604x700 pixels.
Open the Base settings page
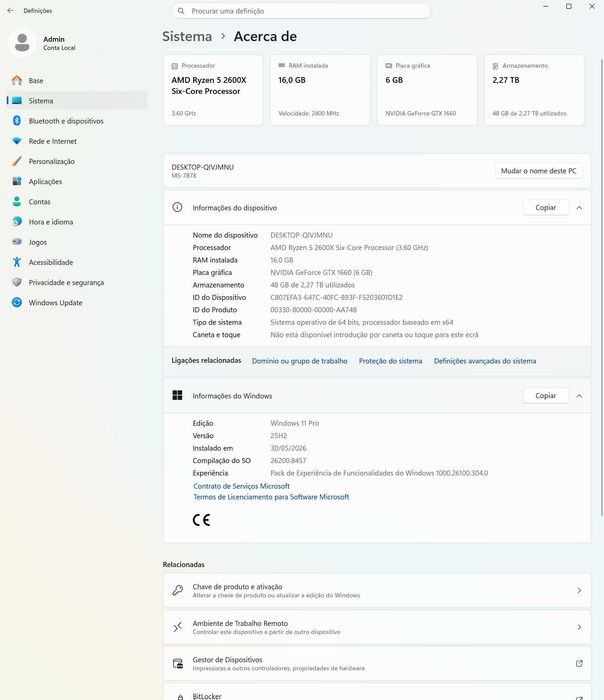point(77,80)
